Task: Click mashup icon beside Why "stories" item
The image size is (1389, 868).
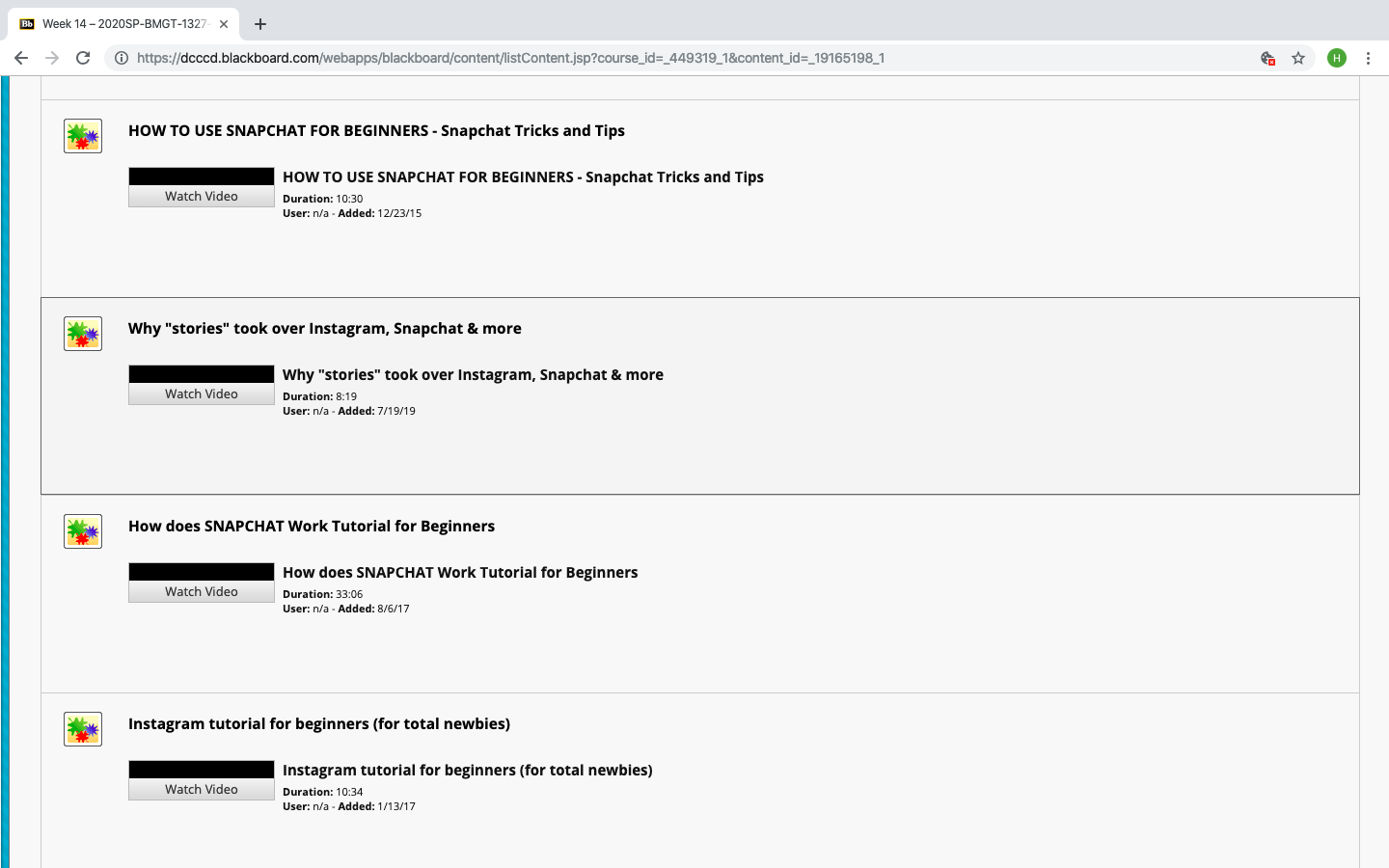Action: click(x=83, y=334)
